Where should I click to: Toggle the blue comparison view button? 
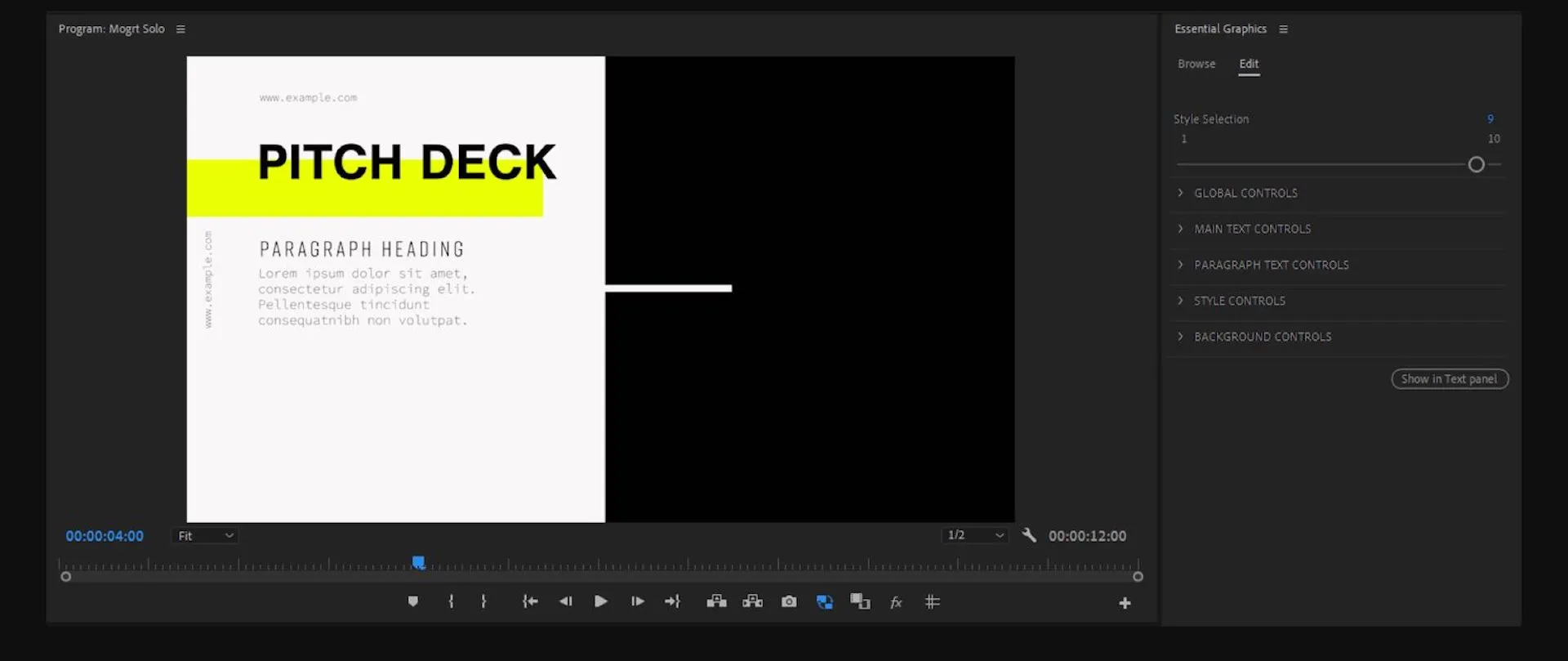click(825, 602)
